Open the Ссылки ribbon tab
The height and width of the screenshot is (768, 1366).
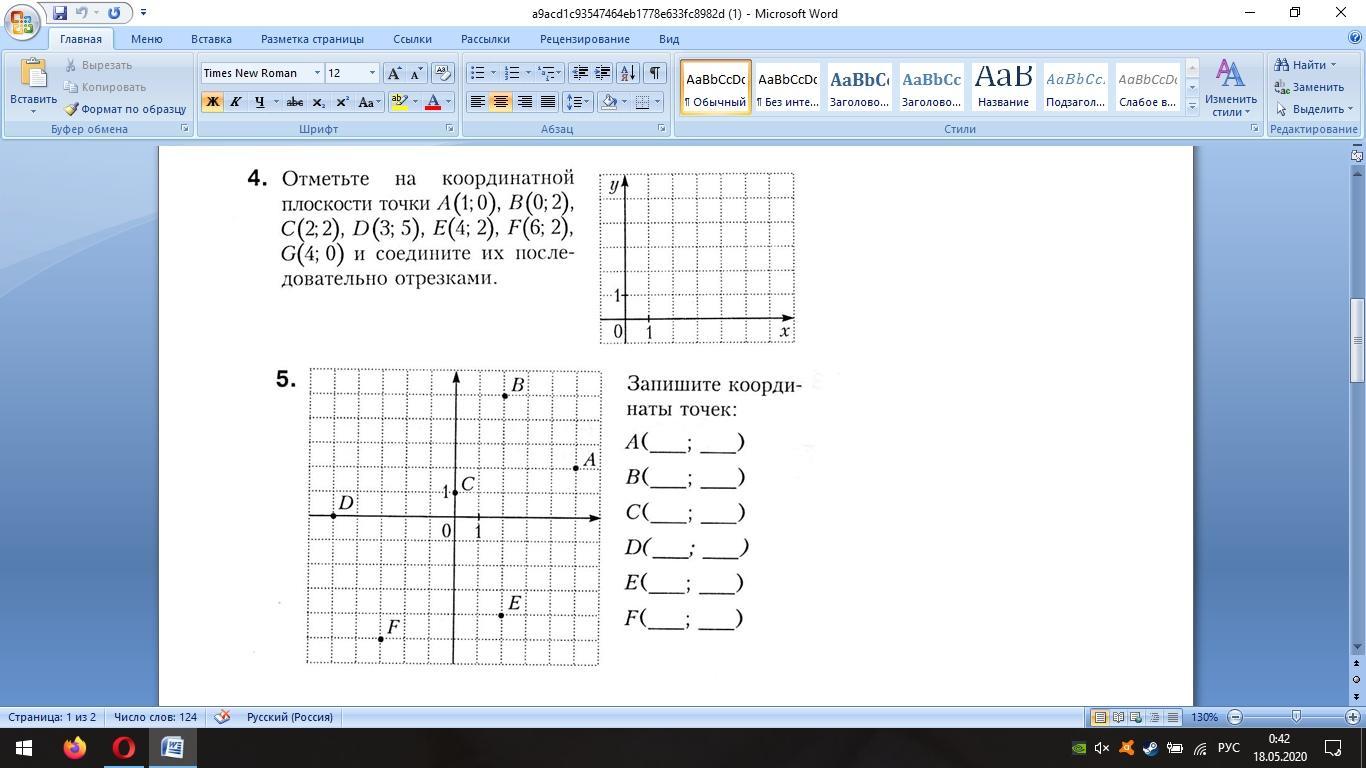click(412, 39)
